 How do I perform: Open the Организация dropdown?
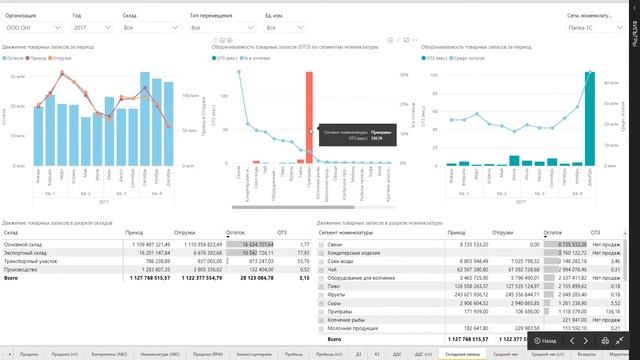(x=33, y=27)
